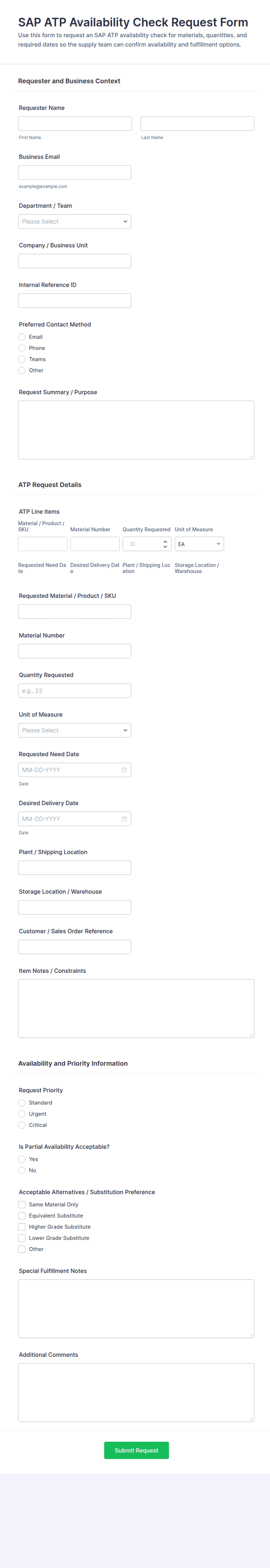Expand the Unit of Measure Please Select dropdown
The image size is (270, 1568).
(x=74, y=730)
